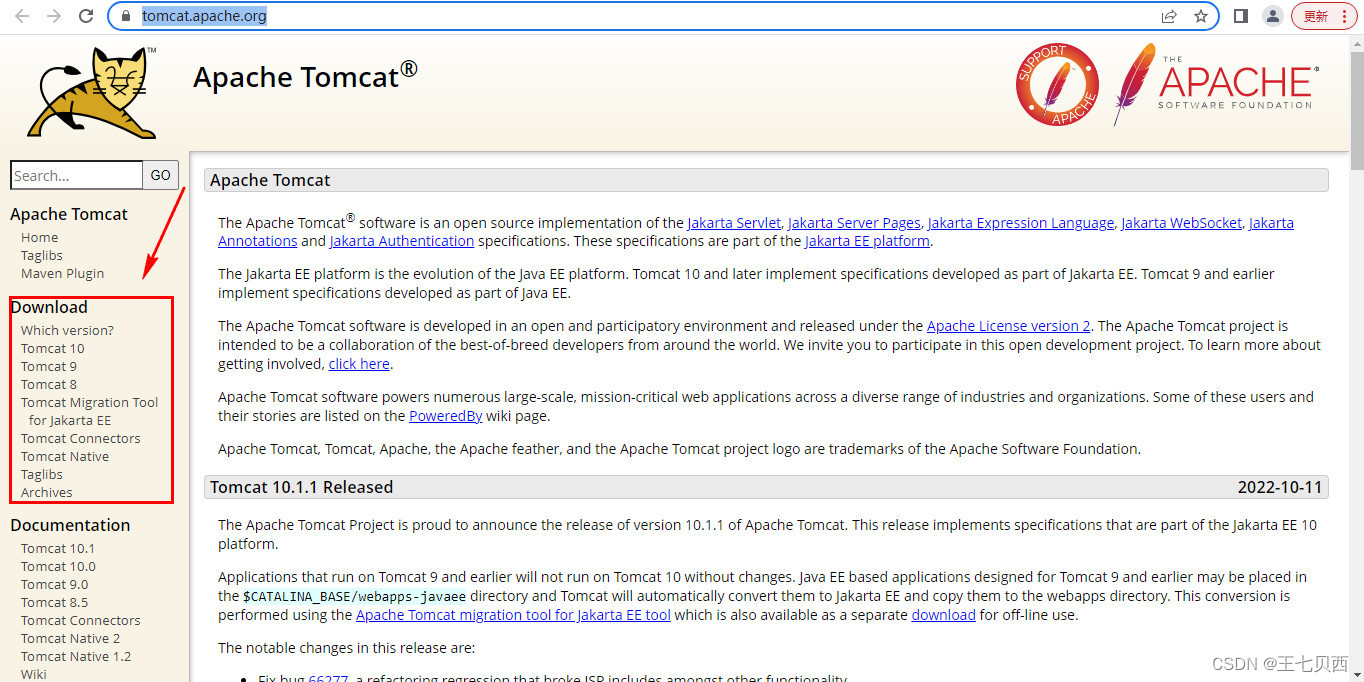The width and height of the screenshot is (1364, 682).
Task: Open Tomcat Native 2 documentation
Action: 71,638
